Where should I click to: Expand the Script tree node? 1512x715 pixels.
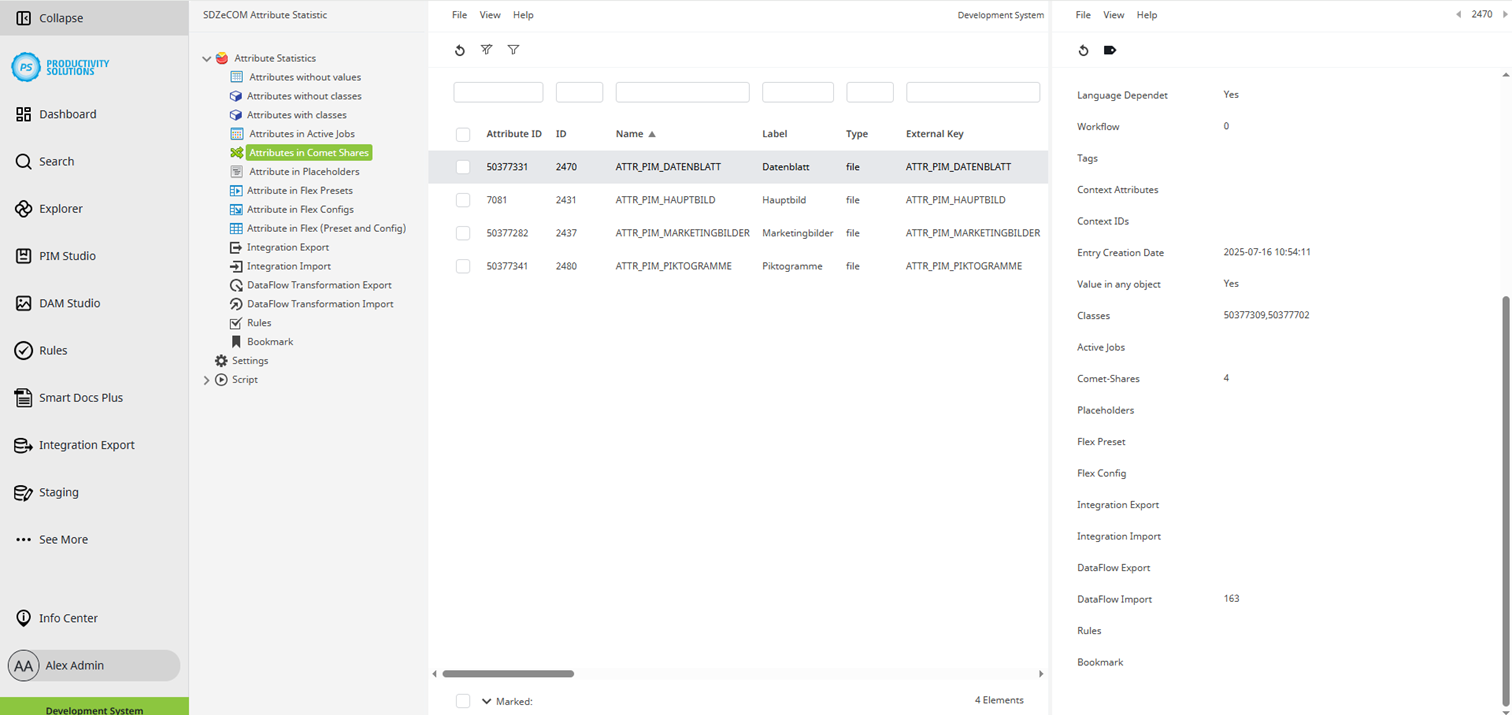pyautogui.click(x=207, y=380)
